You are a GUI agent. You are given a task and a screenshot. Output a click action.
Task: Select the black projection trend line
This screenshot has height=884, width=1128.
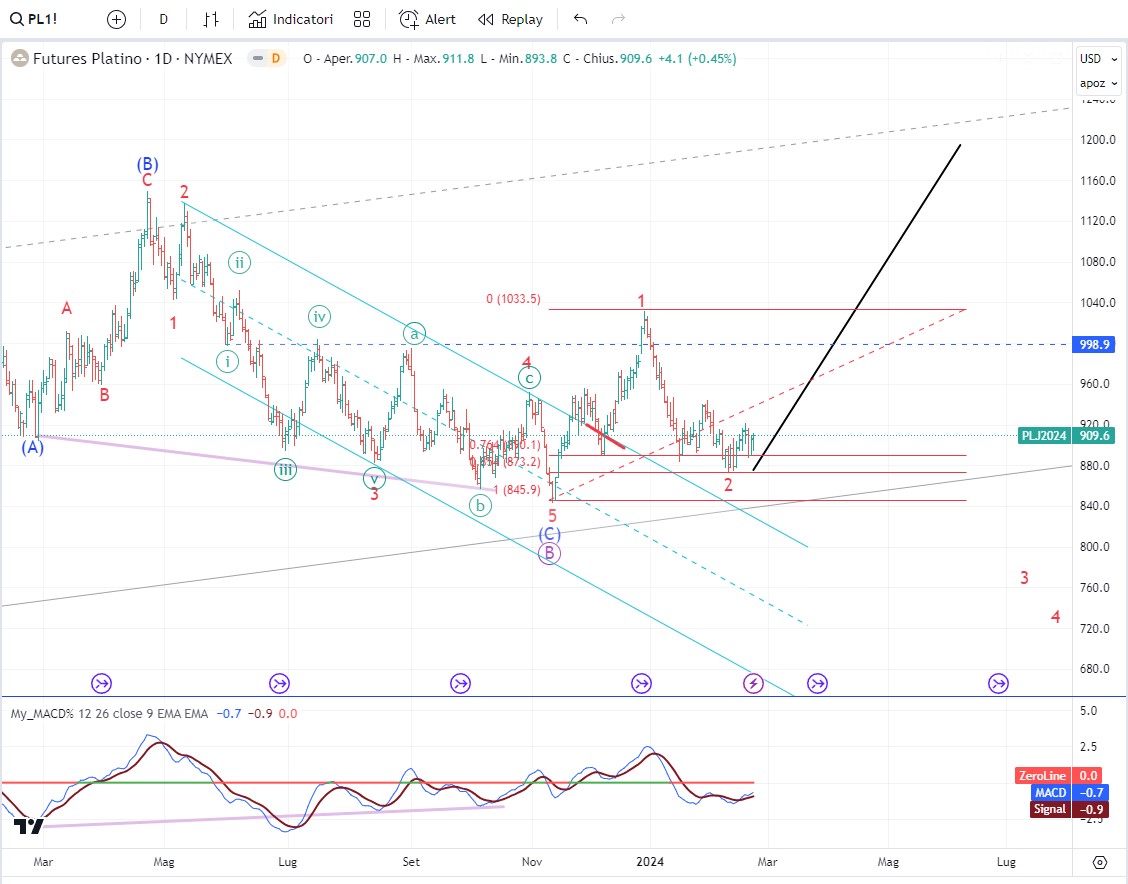pos(856,308)
